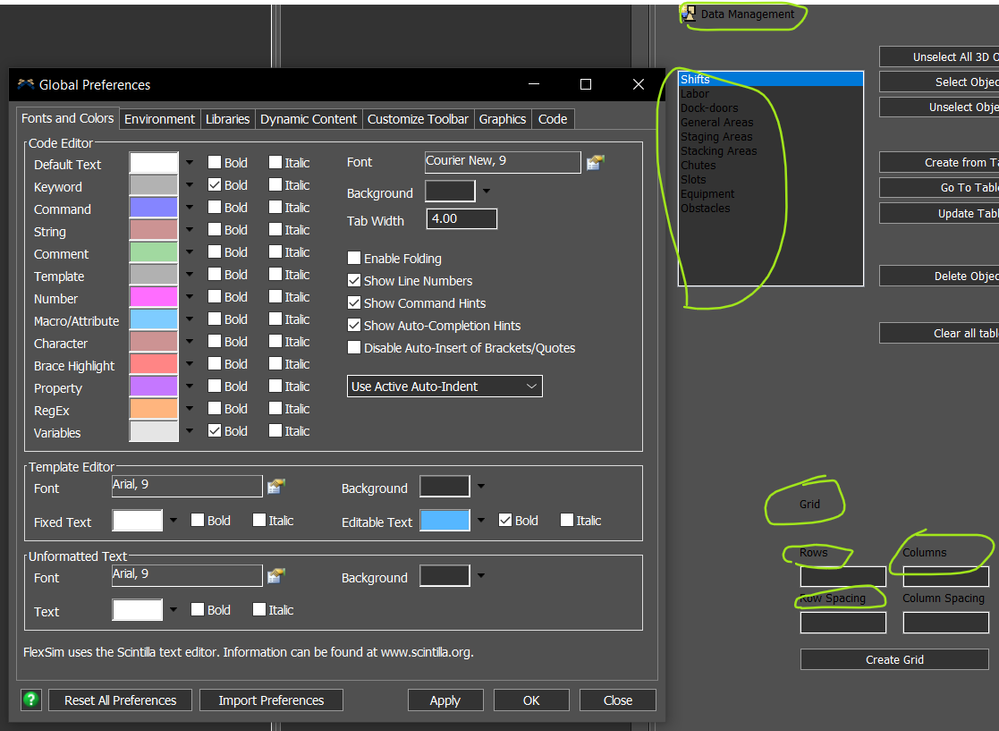This screenshot has width=999, height=731.
Task: Switch to the Code tab
Action: click(552, 119)
